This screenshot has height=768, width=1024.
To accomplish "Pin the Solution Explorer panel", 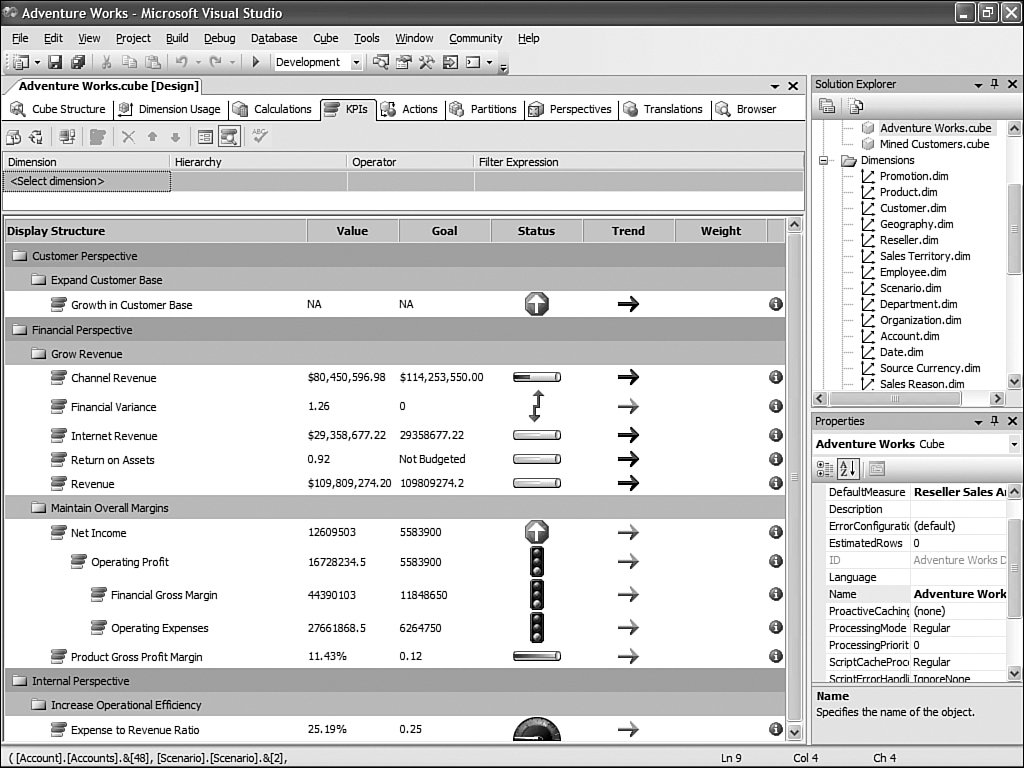I will (995, 84).
